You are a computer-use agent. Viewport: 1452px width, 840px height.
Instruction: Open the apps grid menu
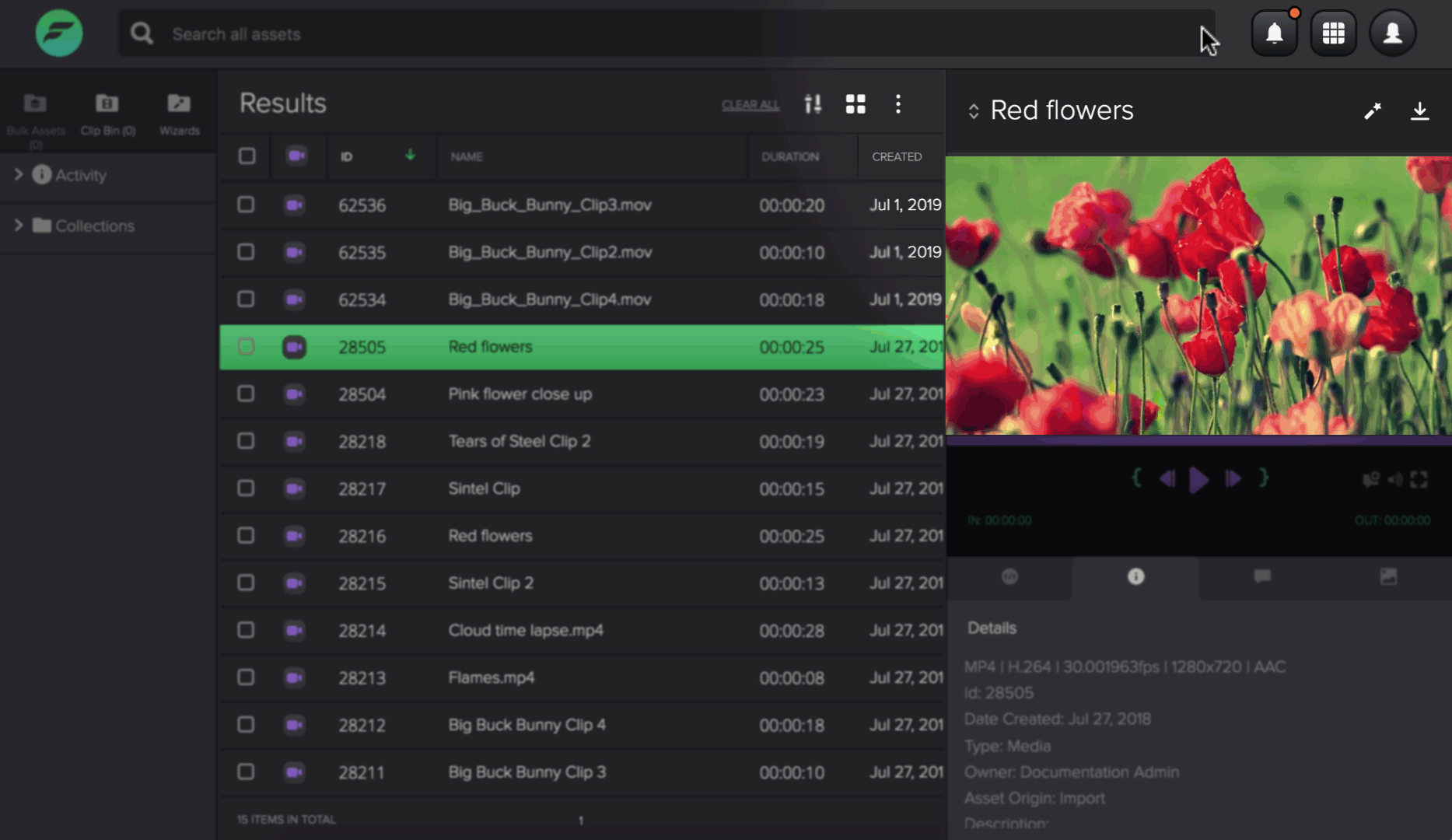pyautogui.click(x=1333, y=33)
